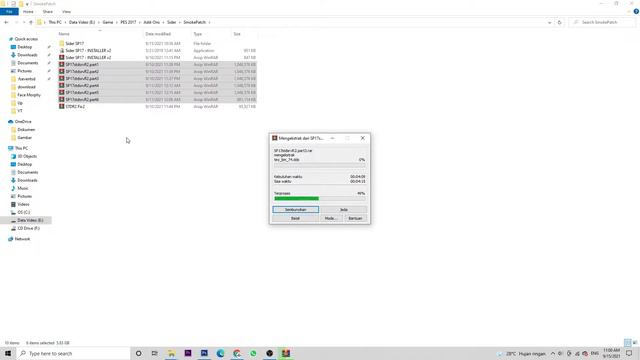Image resolution: width=640 pixels, height=360 pixels.
Task: Click the Music icon under This PC
Action: (x=13, y=188)
